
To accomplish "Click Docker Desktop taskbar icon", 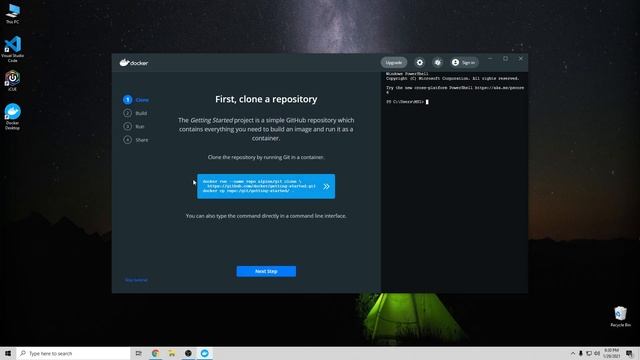I will pos(204,353).
